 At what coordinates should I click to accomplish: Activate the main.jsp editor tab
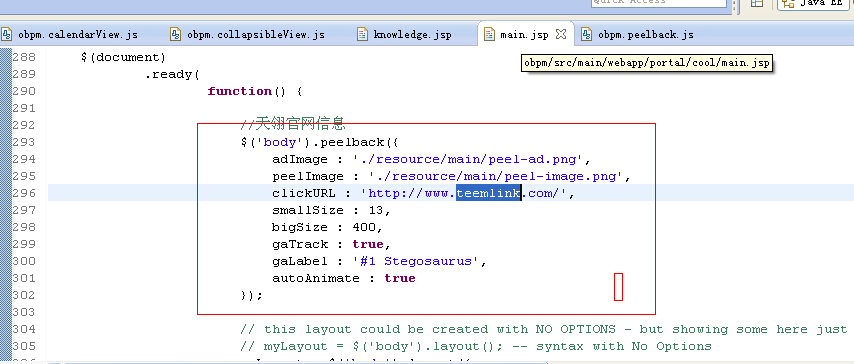click(524, 35)
